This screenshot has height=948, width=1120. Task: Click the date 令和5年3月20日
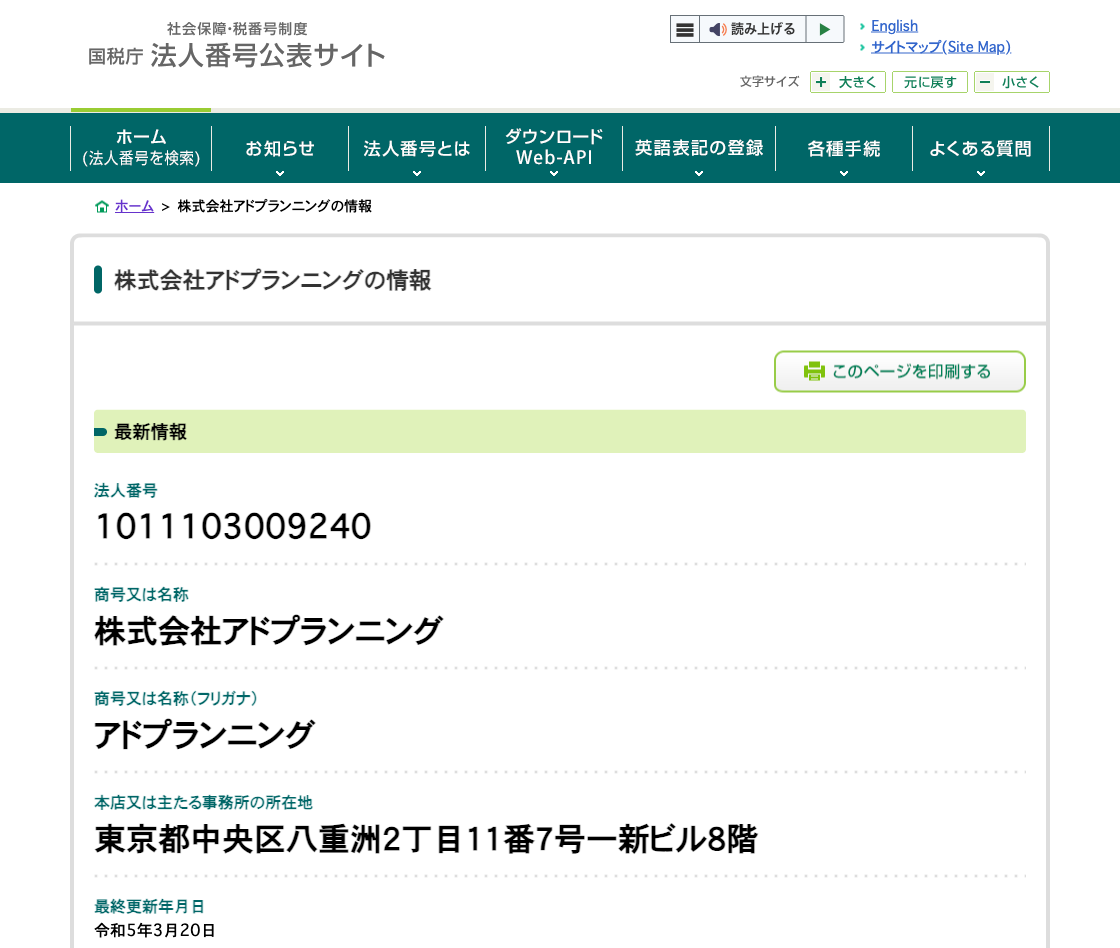[x=155, y=930]
